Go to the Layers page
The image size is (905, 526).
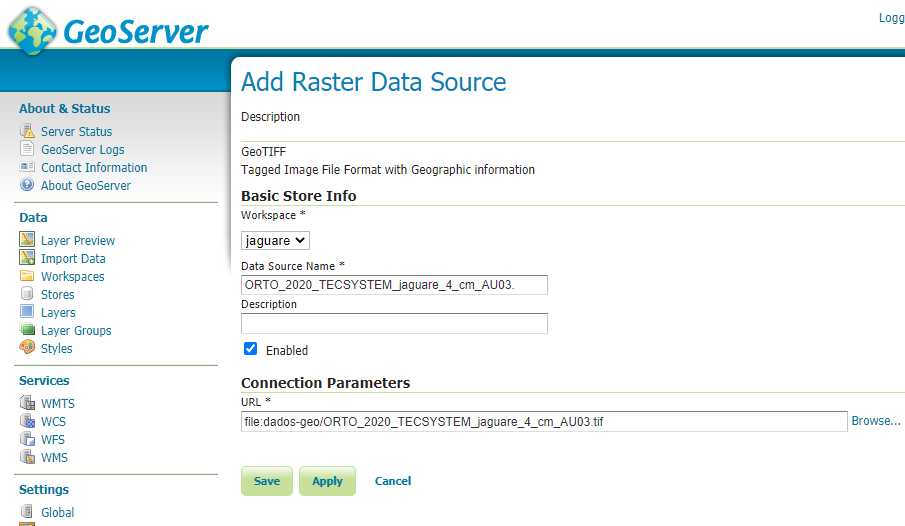point(58,312)
